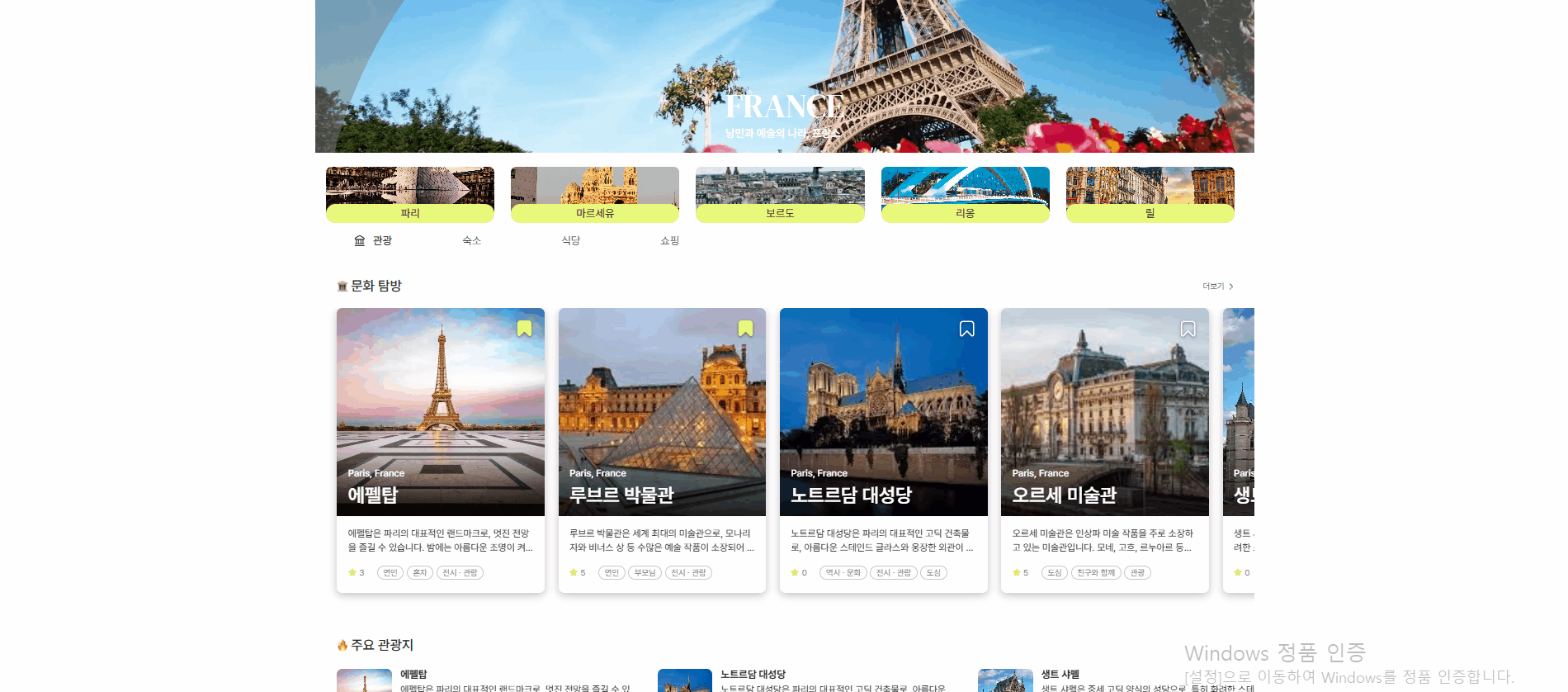Switch to the 숙소 tab
This screenshot has width=1568, height=692.
[x=471, y=240]
